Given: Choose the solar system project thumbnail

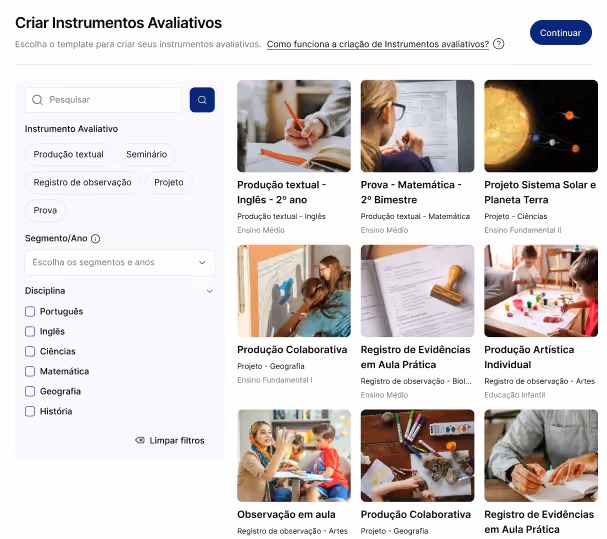Looking at the screenshot, I should 541,126.
